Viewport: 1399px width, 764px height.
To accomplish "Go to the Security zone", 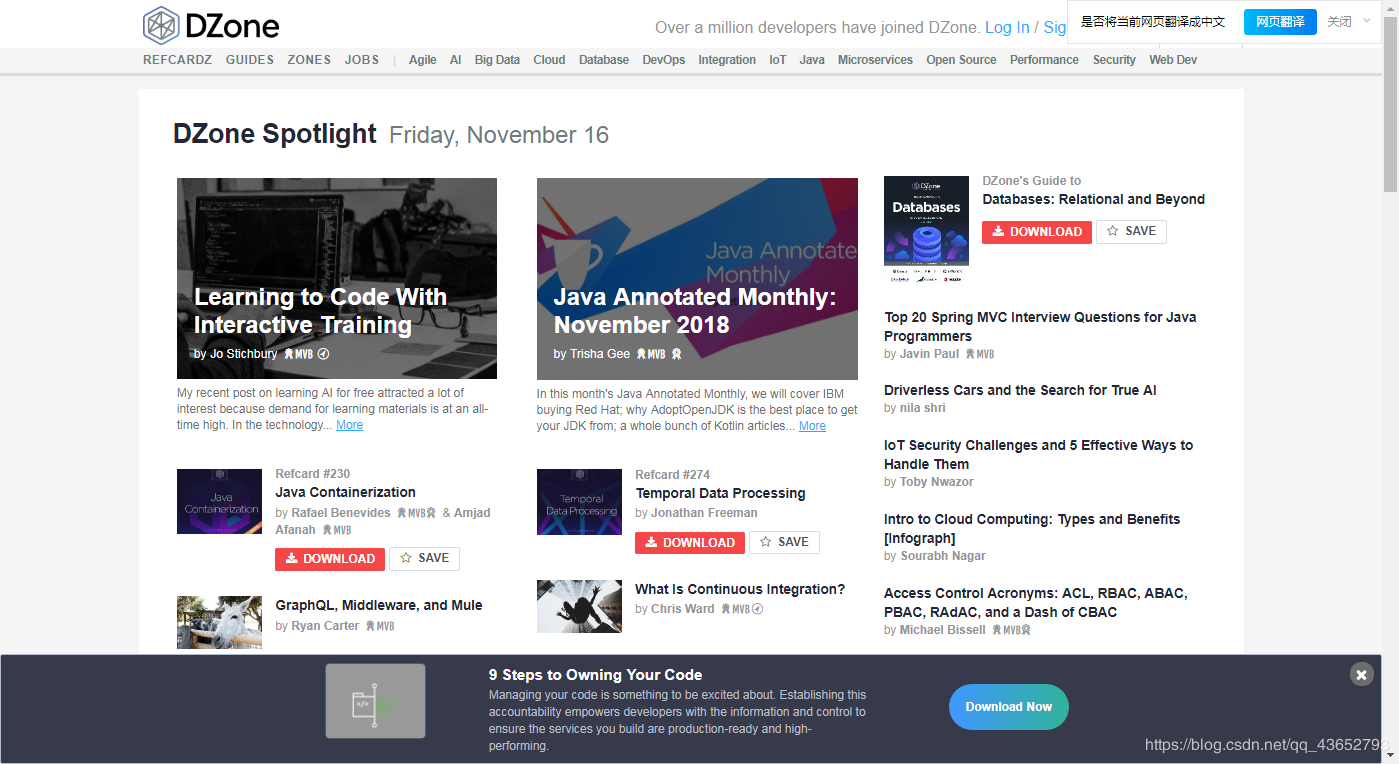I will pos(1114,60).
